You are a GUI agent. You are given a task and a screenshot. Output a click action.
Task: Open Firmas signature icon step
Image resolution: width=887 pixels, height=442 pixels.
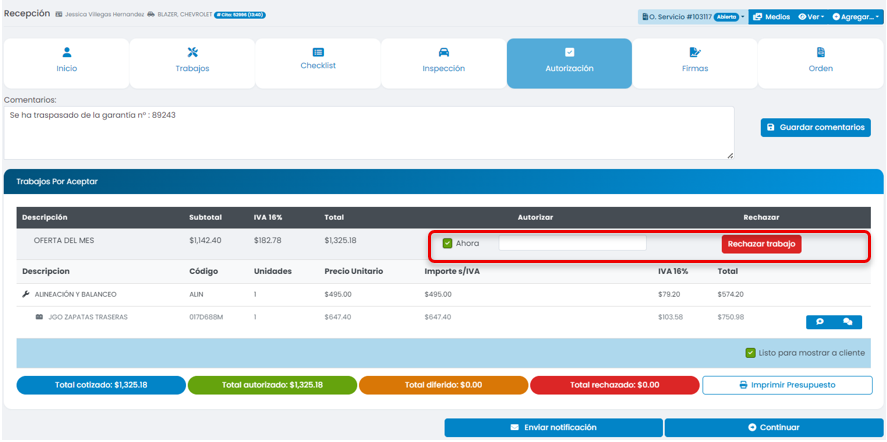point(694,60)
